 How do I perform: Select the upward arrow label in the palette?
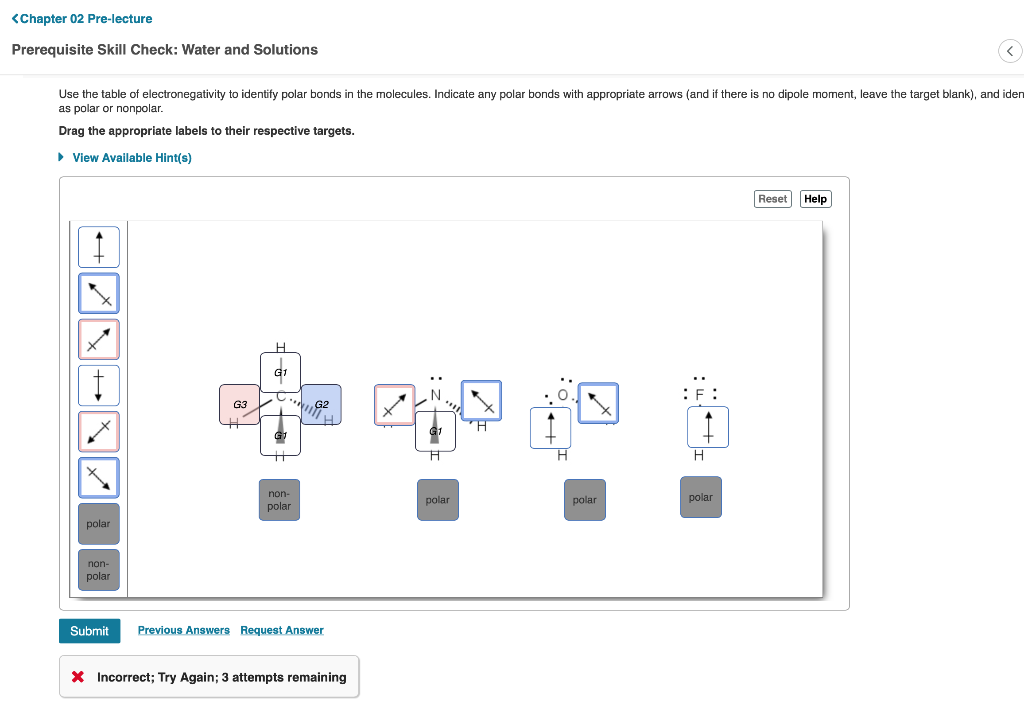click(x=99, y=247)
